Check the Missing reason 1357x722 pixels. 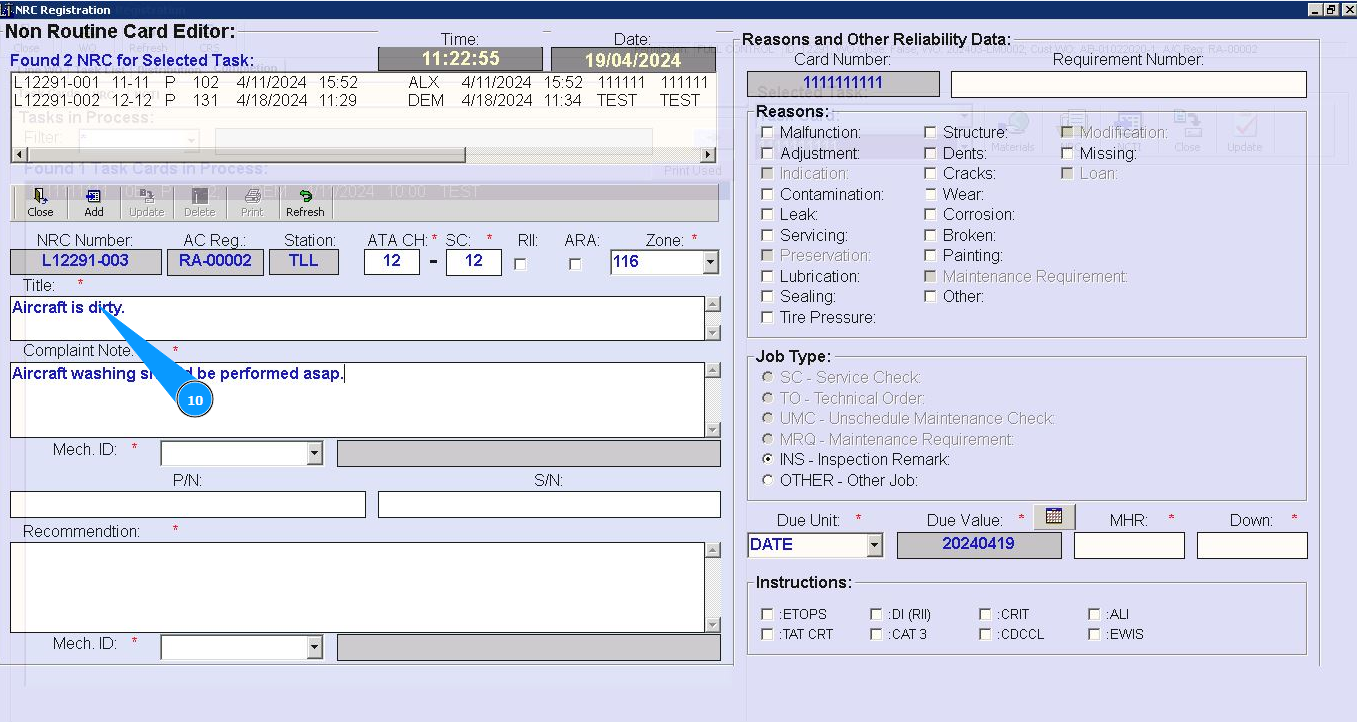pyautogui.click(x=1067, y=153)
